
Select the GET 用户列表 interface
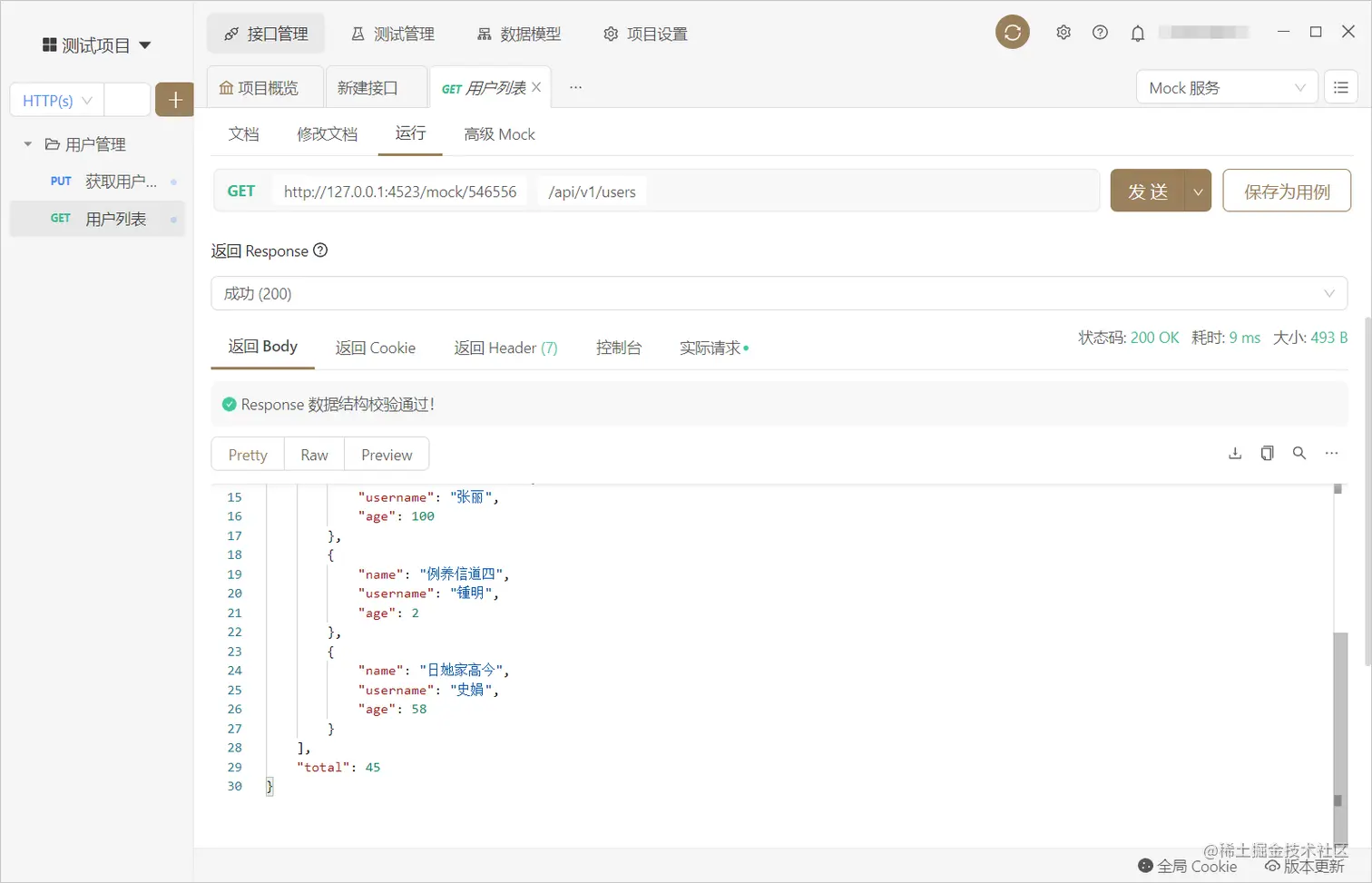97,219
